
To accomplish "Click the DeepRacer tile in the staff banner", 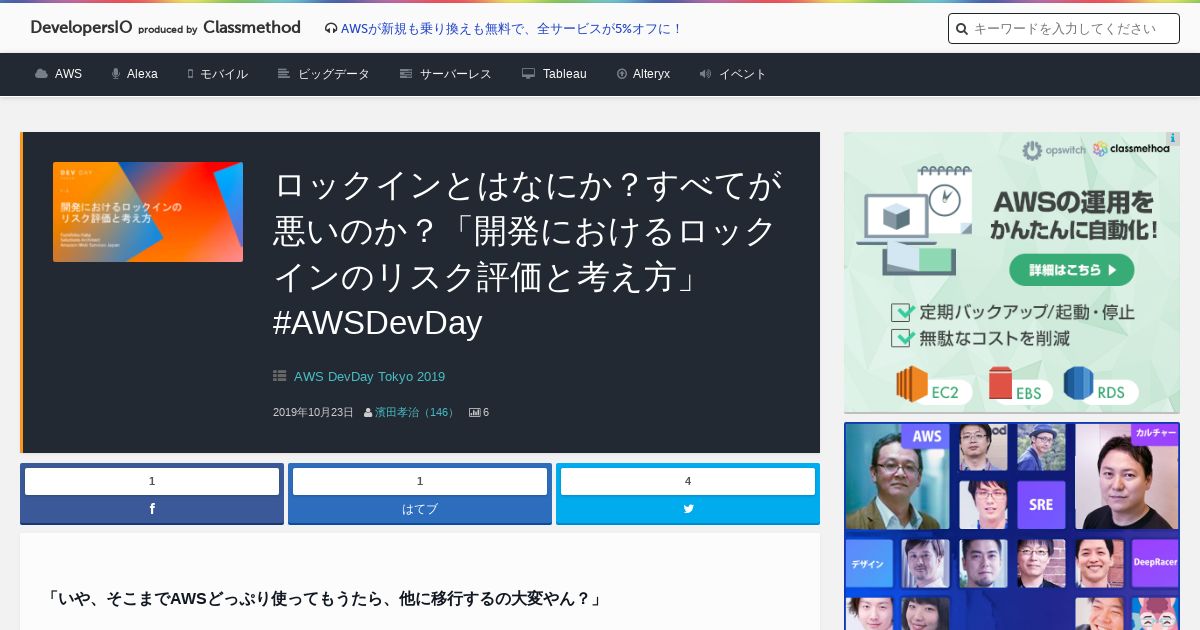I will pyautogui.click(x=1155, y=563).
